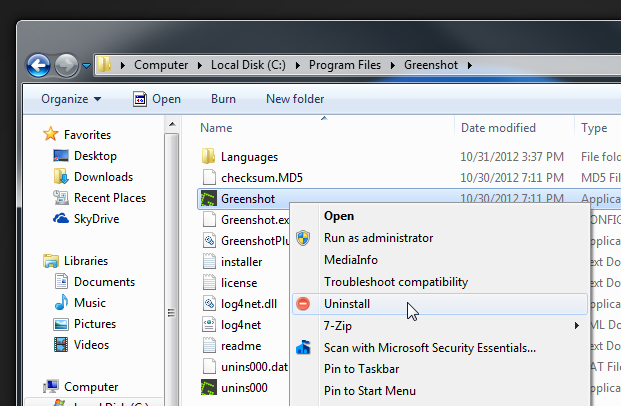Image resolution: width=621 pixels, height=406 pixels.
Task: Click the Back navigation arrow button
Action: (38, 65)
